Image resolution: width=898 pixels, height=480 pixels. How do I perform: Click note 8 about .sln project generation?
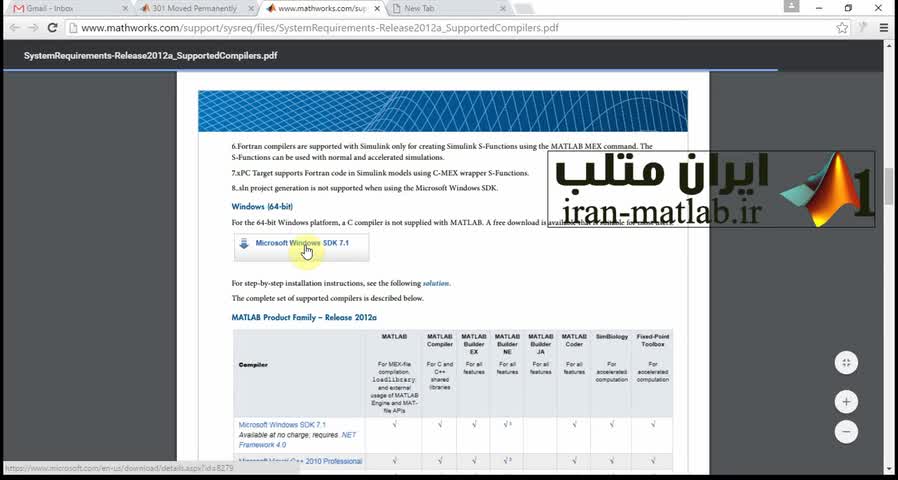click(x=364, y=188)
